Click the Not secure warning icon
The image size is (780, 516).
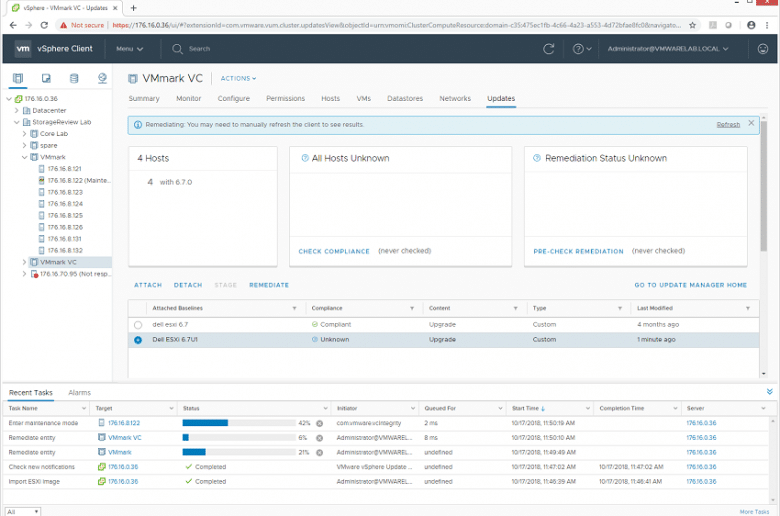[x=63, y=25]
